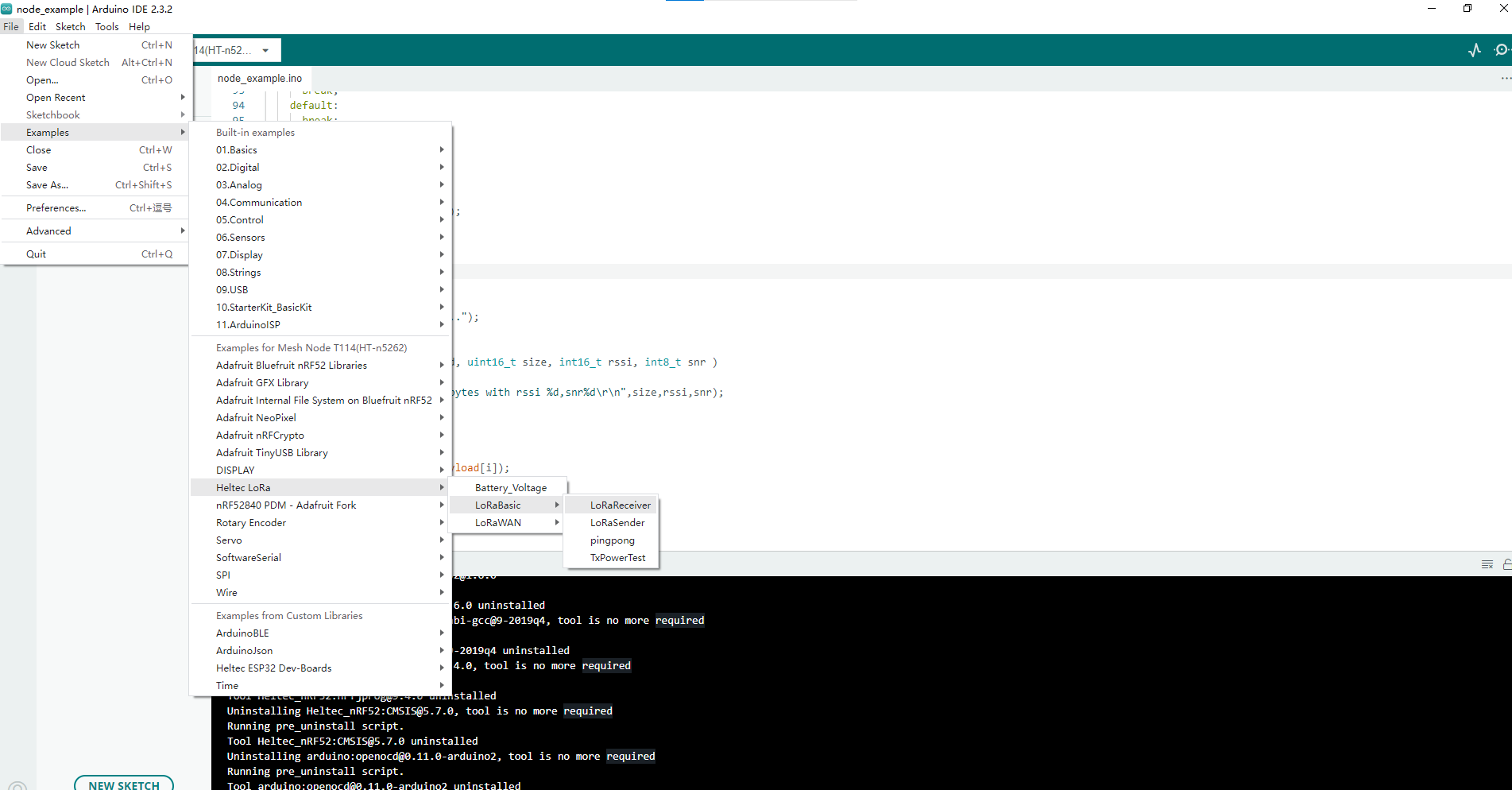Open the Tools menu
The width and height of the screenshot is (1512, 790).
pos(106,27)
